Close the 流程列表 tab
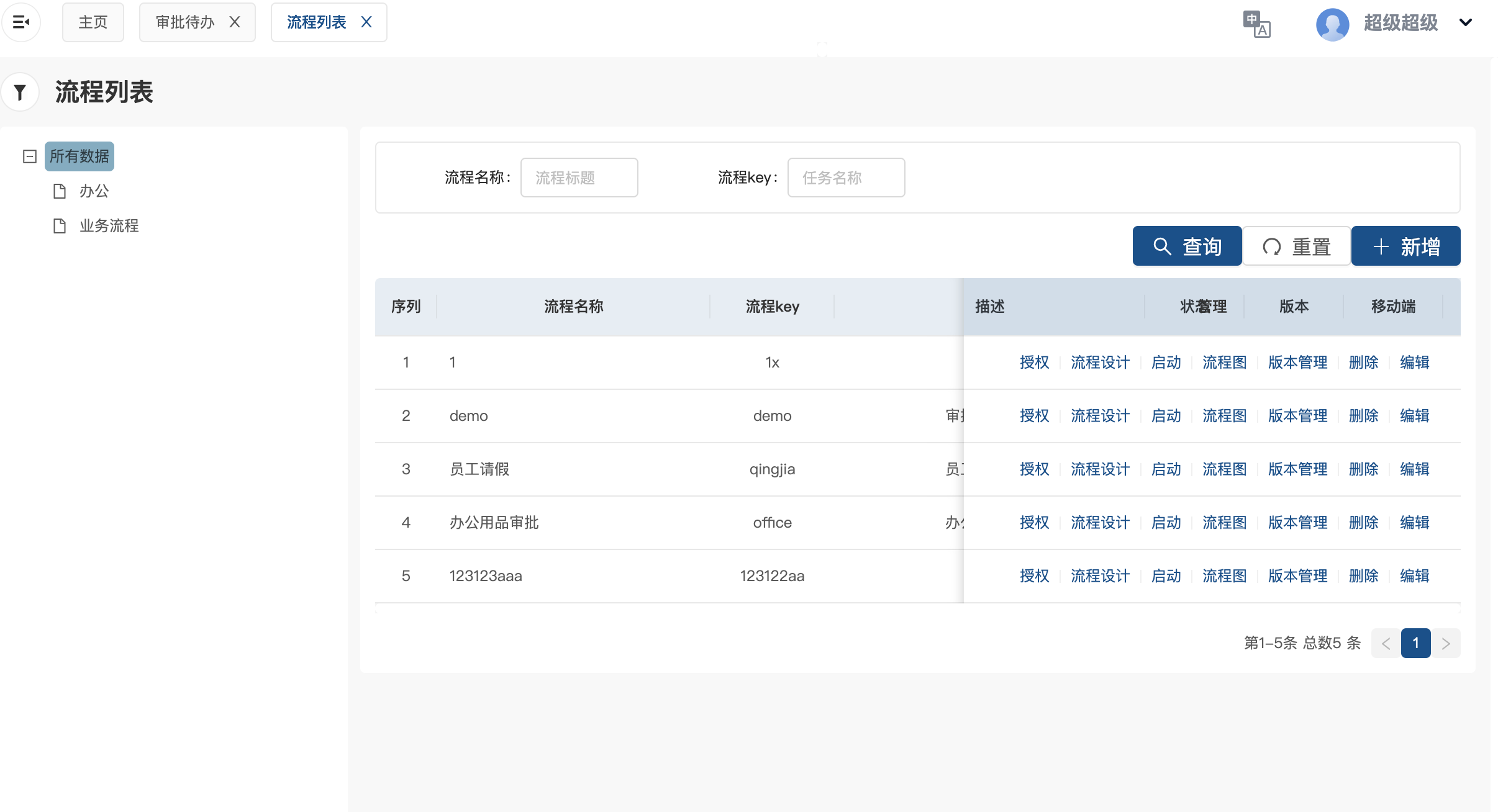 pos(366,22)
